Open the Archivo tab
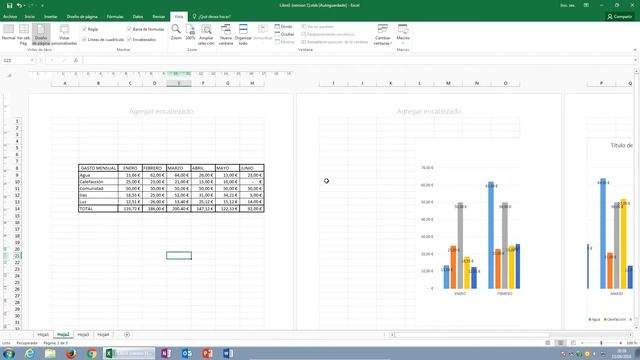Viewport: 640px width, 360px height. pyautogui.click(x=10, y=17)
